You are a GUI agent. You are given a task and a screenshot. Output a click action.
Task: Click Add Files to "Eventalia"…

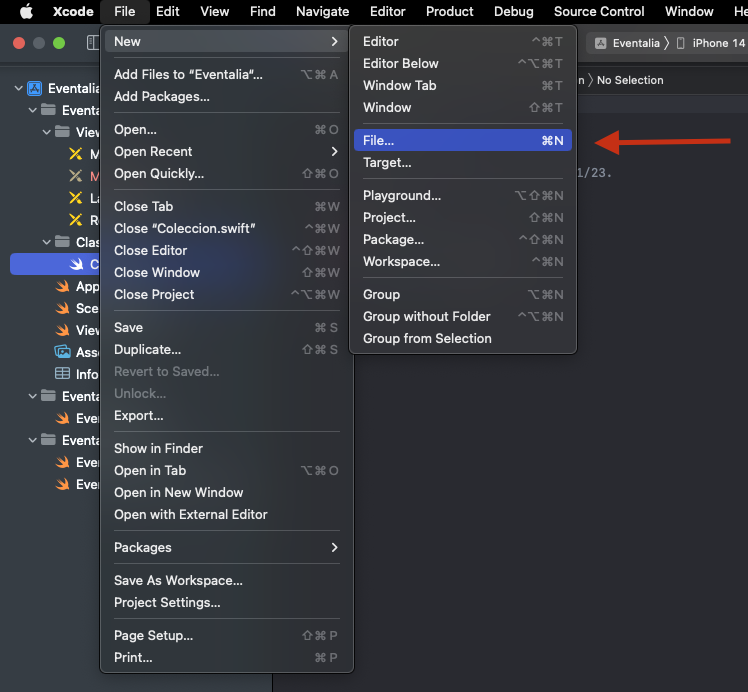(227, 74)
